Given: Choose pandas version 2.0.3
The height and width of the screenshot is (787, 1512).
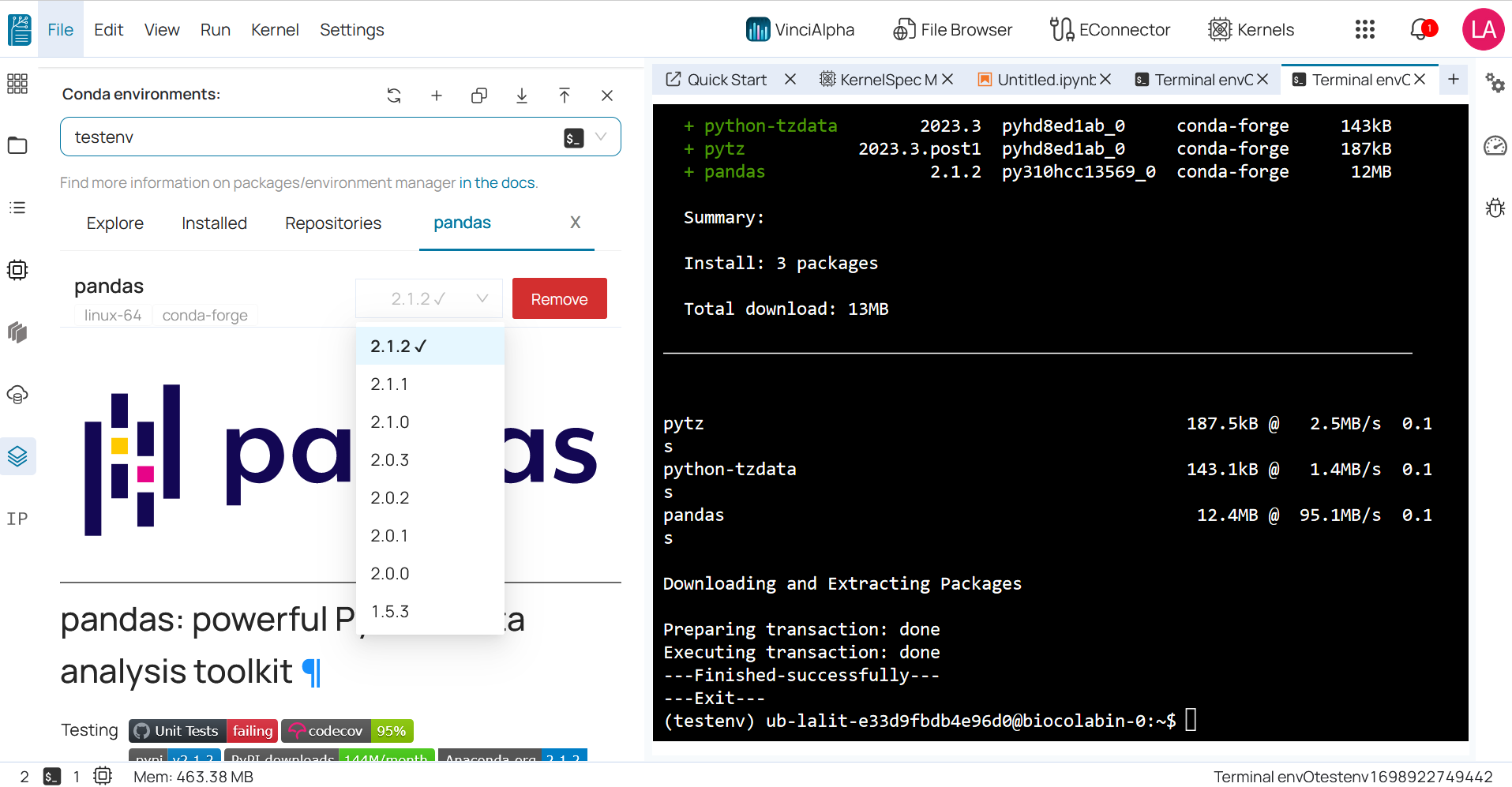Looking at the screenshot, I should tap(430, 459).
